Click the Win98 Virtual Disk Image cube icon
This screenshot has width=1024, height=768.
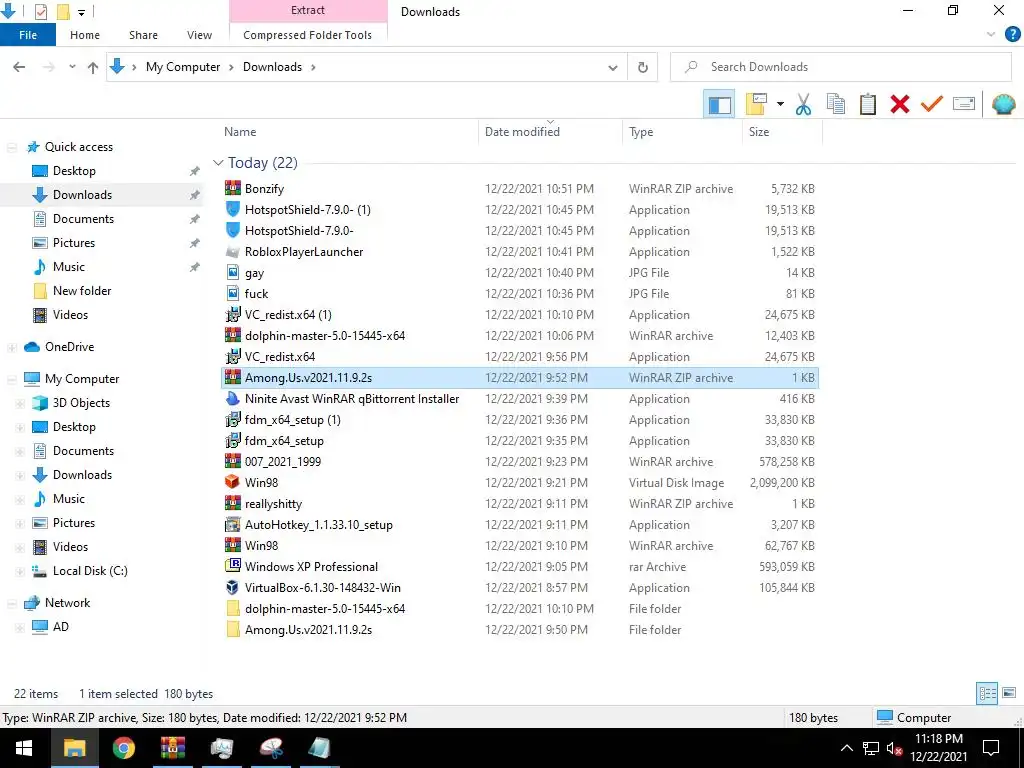(x=232, y=483)
